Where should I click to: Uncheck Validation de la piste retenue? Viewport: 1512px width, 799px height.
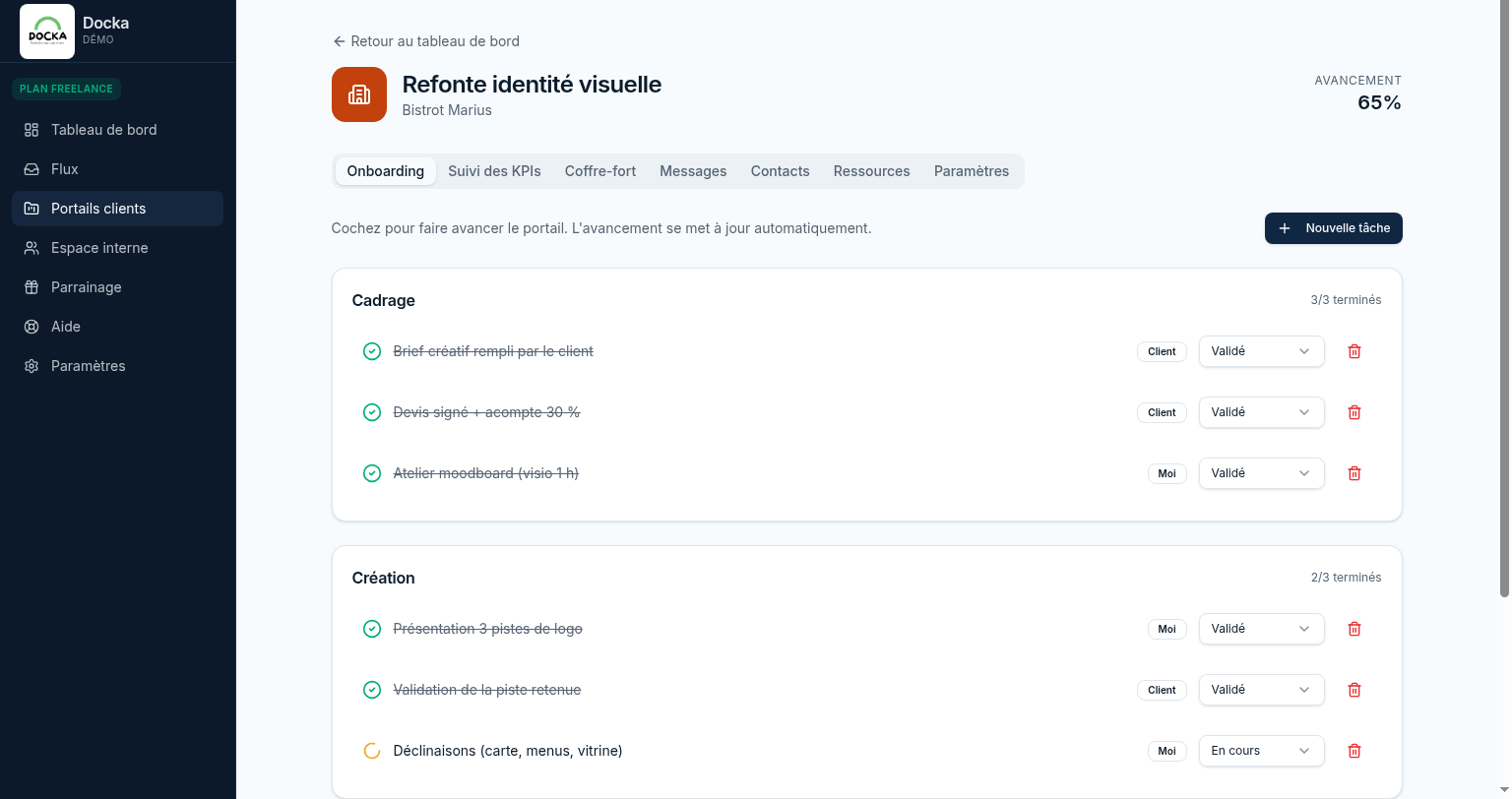pyautogui.click(x=372, y=690)
